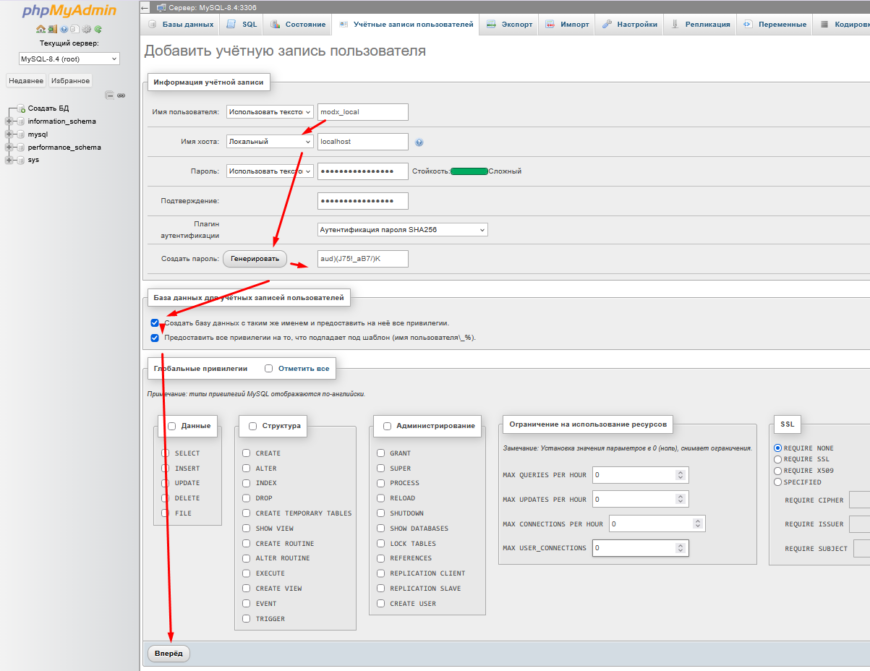The image size is (870, 671).
Task: Click the host name help icon
Action: 419,142
